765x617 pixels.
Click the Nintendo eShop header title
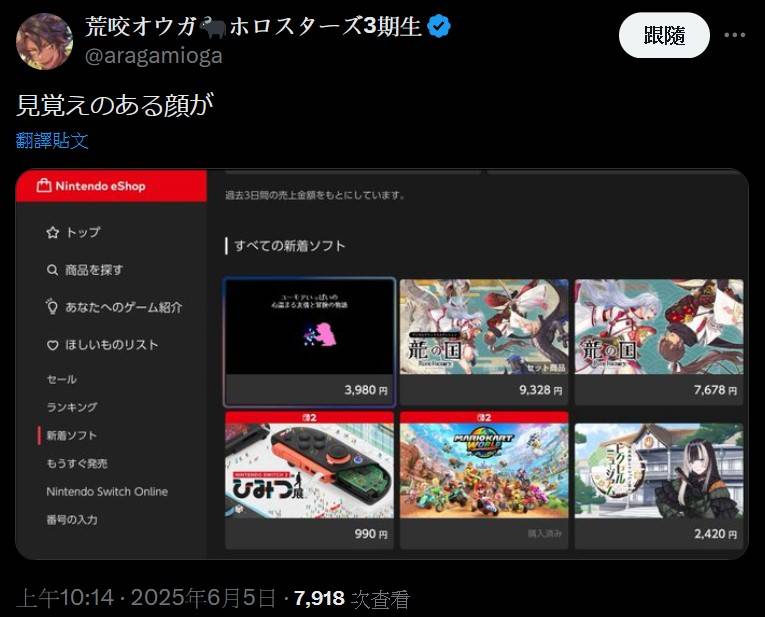click(101, 186)
